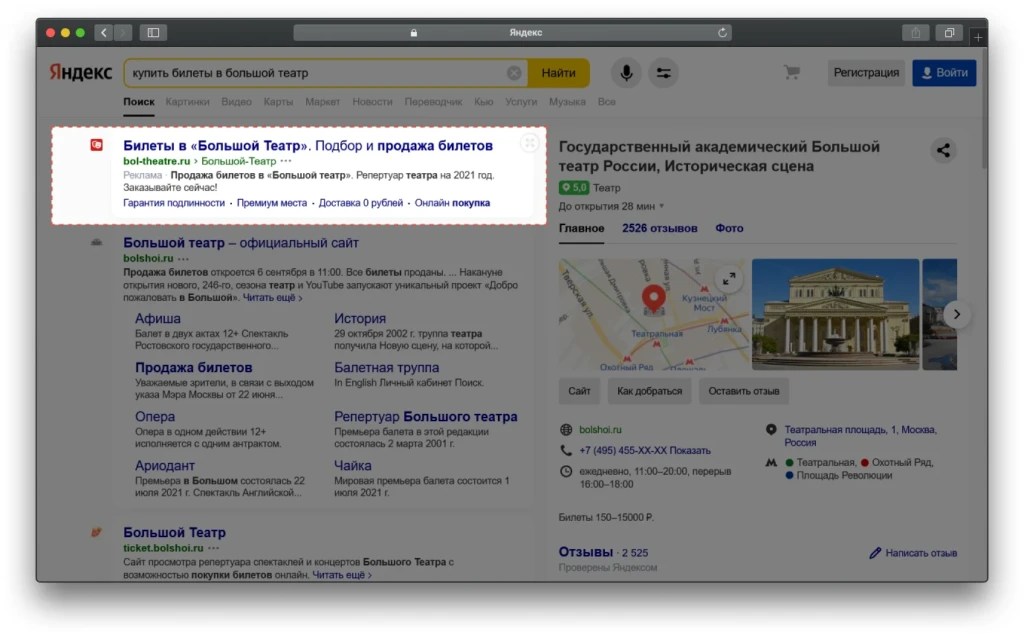Open the Safari share sheet icon

click(x=916, y=33)
